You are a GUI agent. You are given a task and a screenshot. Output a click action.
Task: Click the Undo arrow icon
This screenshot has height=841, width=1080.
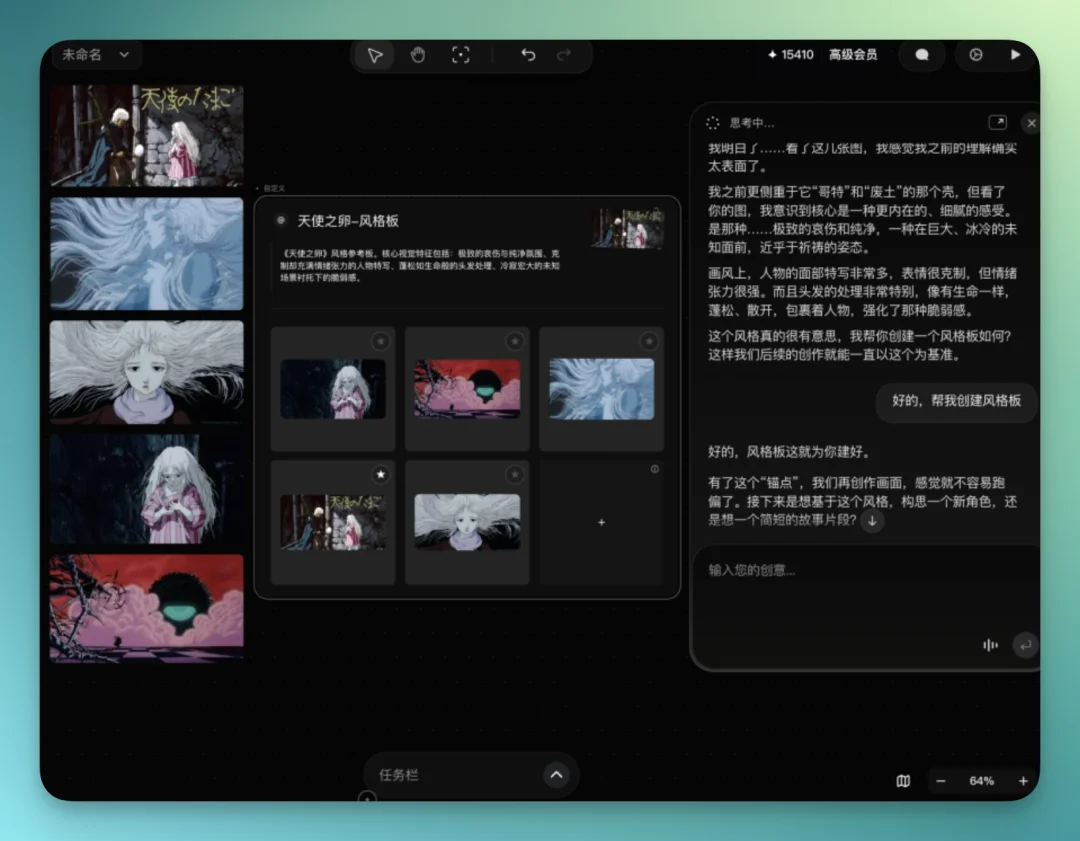pyautogui.click(x=528, y=55)
